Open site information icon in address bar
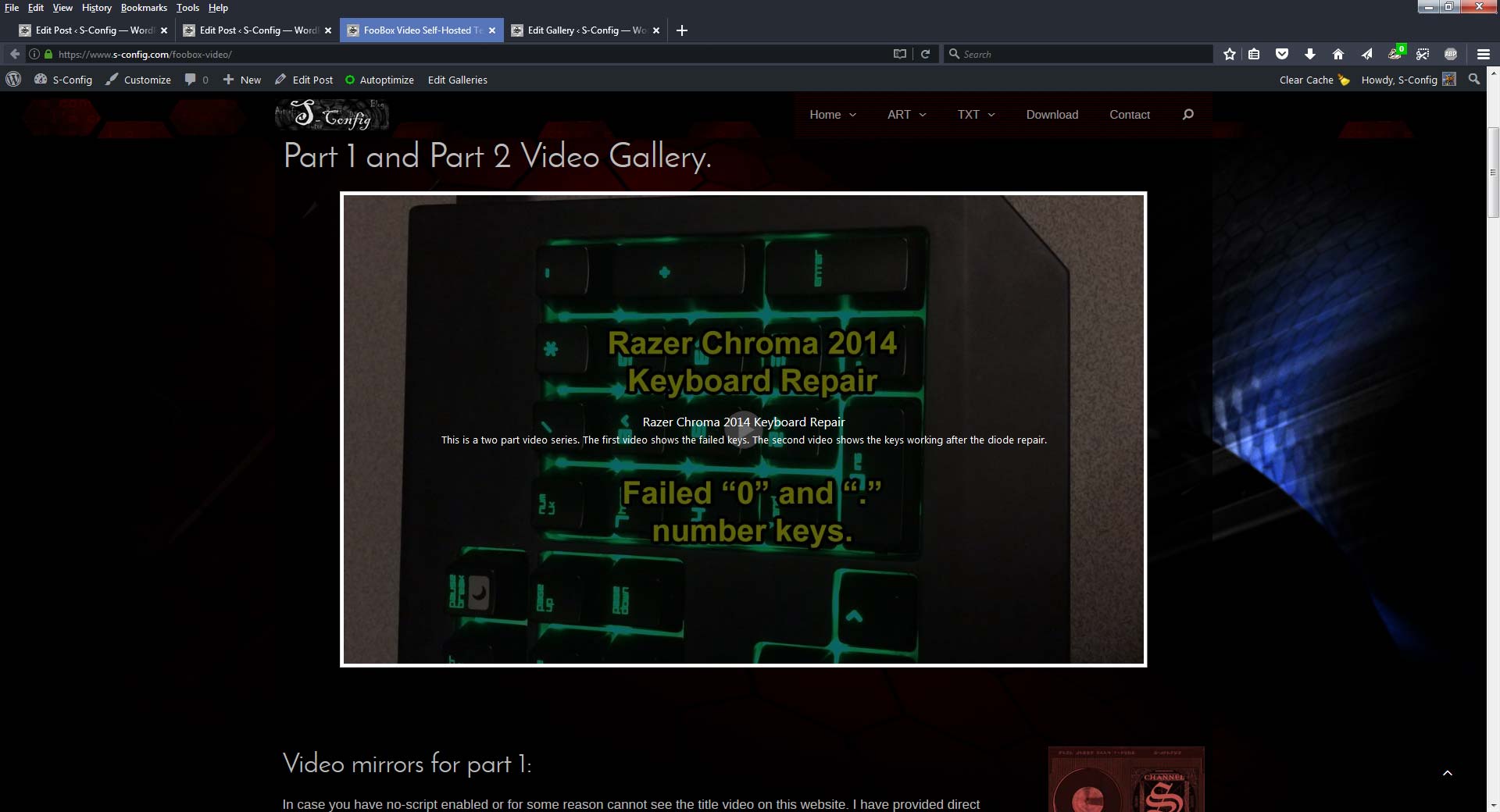The height and width of the screenshot is (812, 1500). tap(34, 54)
